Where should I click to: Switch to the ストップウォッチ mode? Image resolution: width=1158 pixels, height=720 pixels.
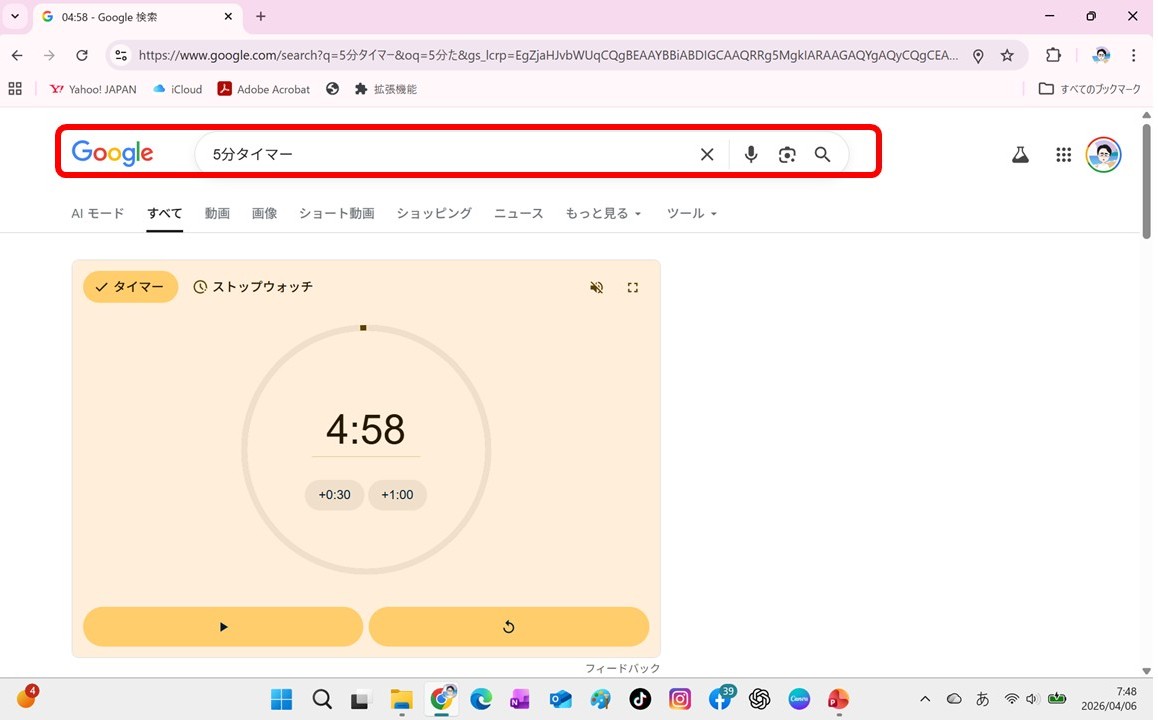(253, 287)
